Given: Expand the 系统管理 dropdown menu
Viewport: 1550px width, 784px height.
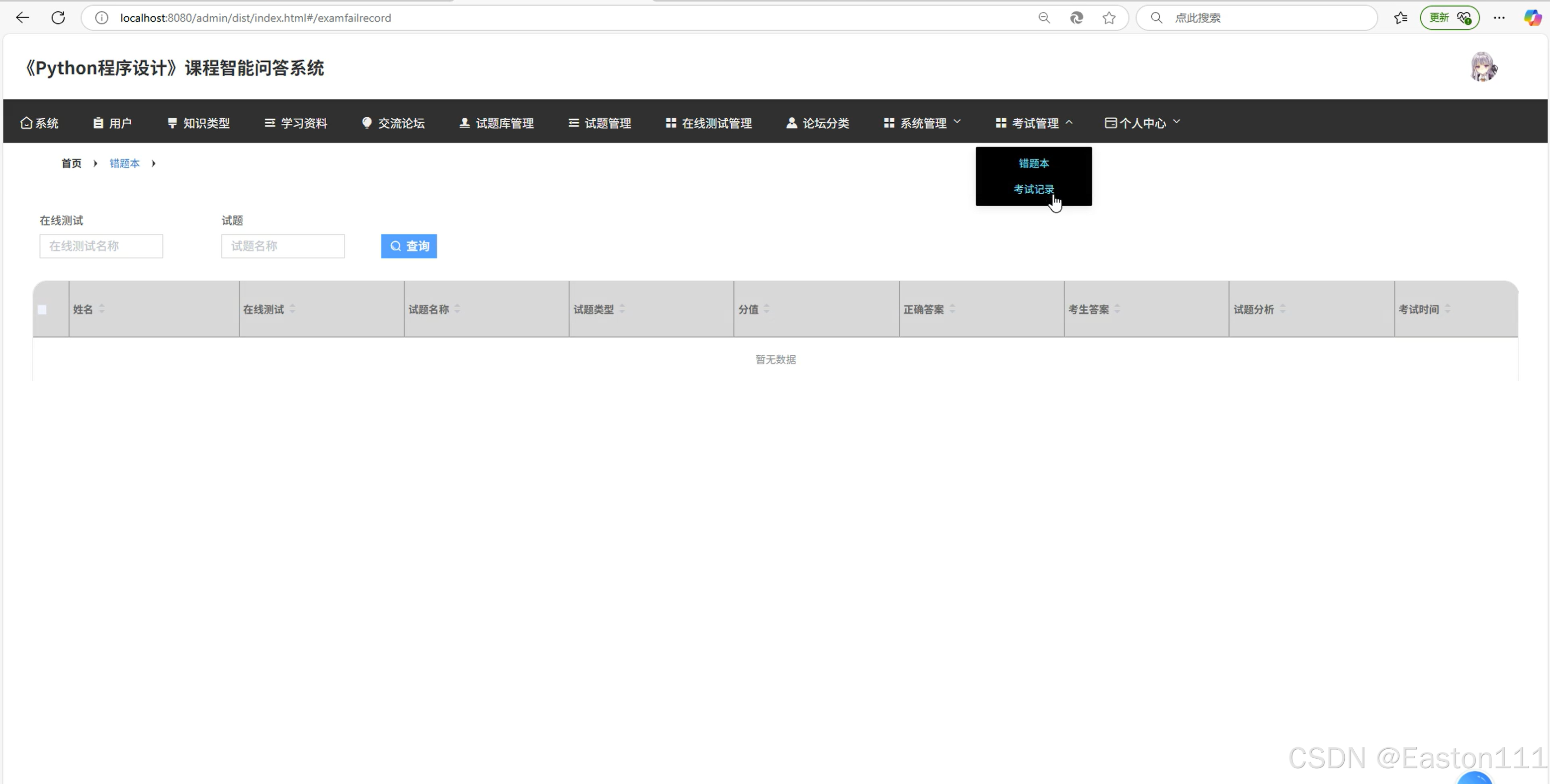Looking at the screenshot, I should coord(922,123).
